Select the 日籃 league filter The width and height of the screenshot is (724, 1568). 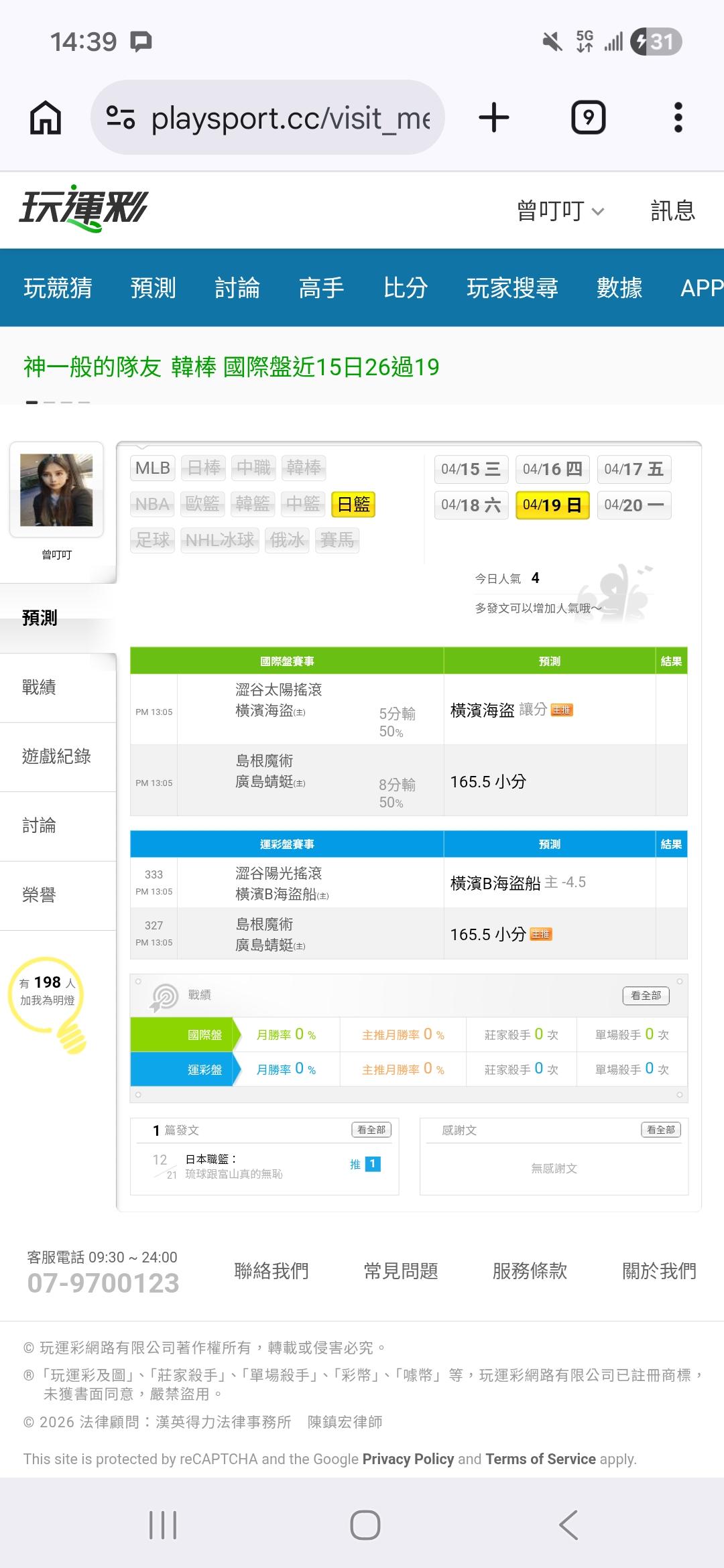353,505
